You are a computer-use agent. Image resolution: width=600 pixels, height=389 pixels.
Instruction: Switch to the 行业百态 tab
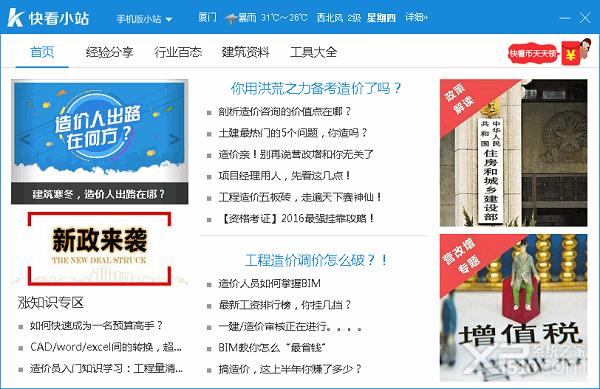pyautogui.click(x=178, y=52)
